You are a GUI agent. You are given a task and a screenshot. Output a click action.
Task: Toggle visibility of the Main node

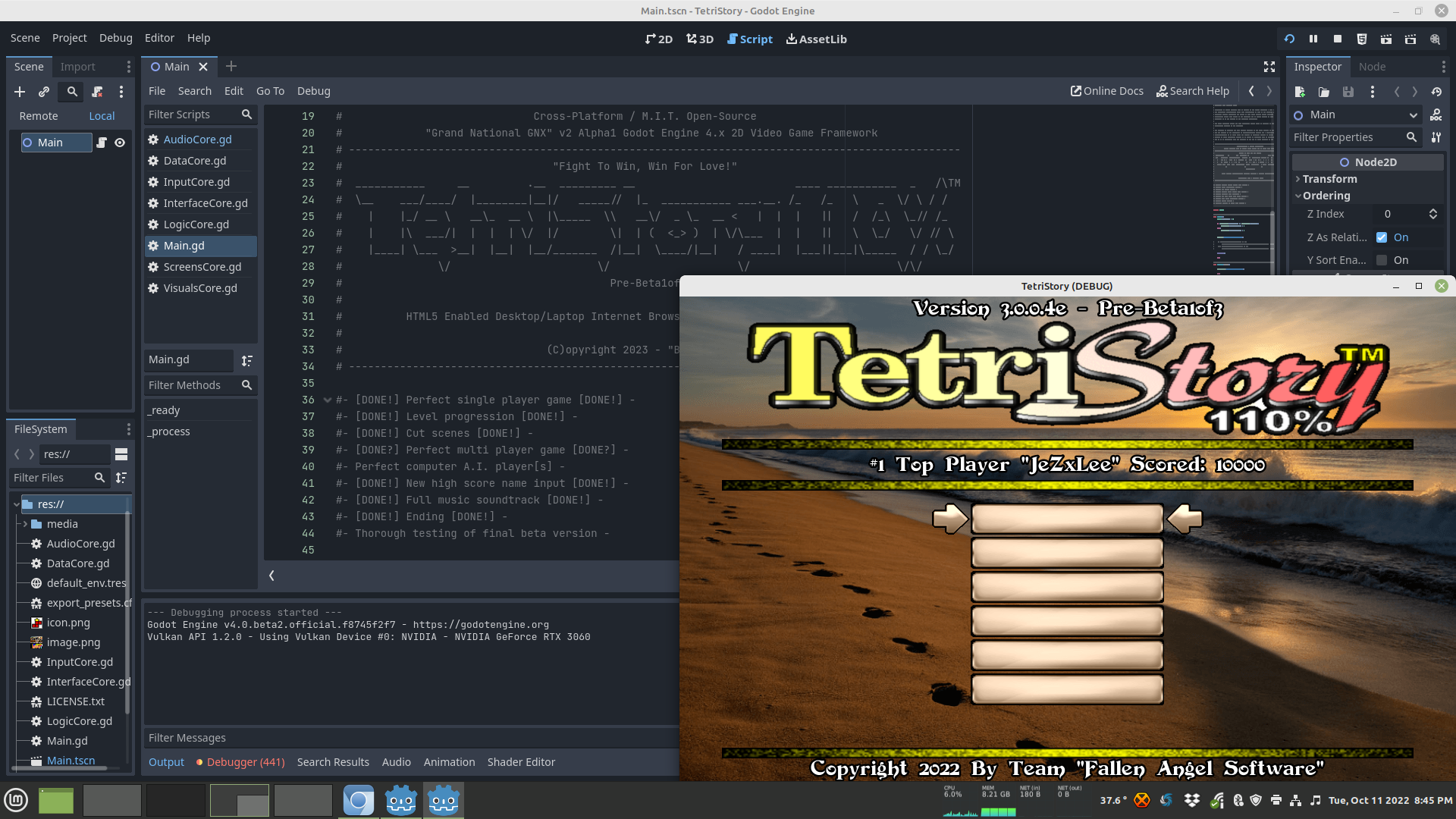[120, 143]
